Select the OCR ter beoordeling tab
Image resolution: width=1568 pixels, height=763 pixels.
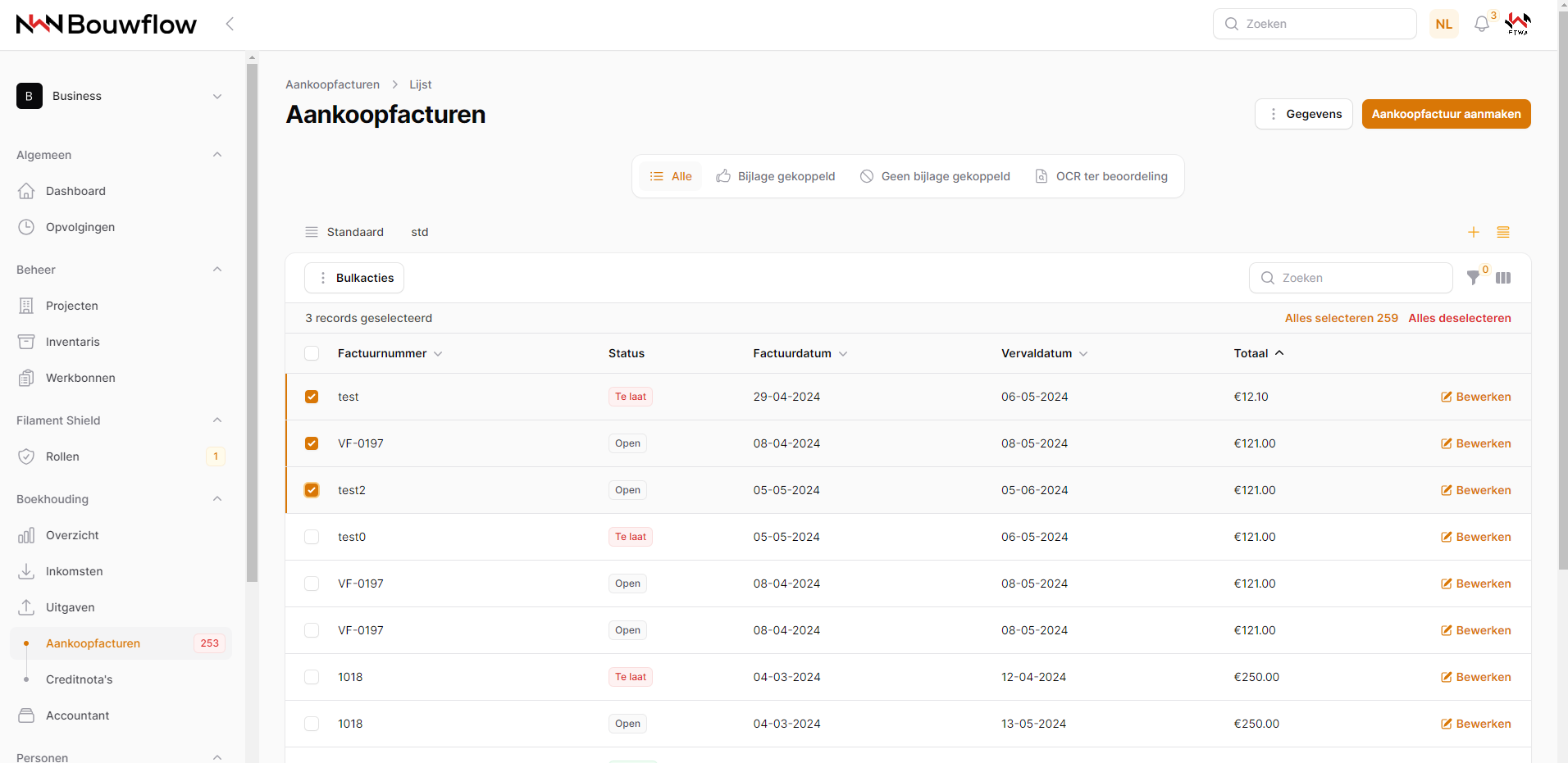coord(1101,176)
